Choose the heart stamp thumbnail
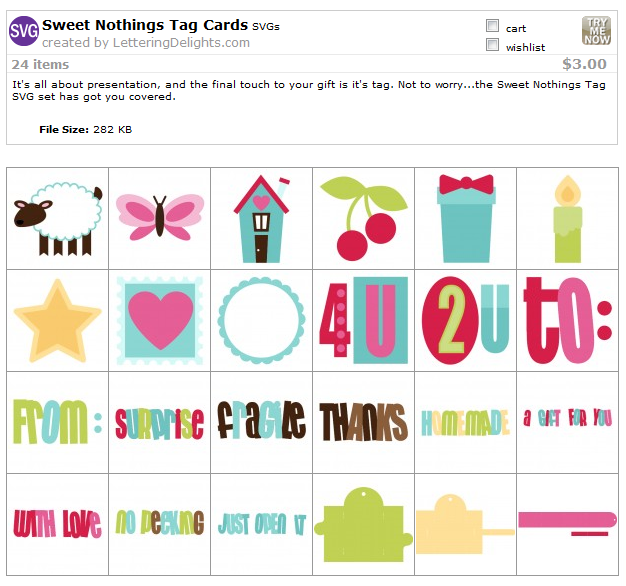 click(160, 321)
